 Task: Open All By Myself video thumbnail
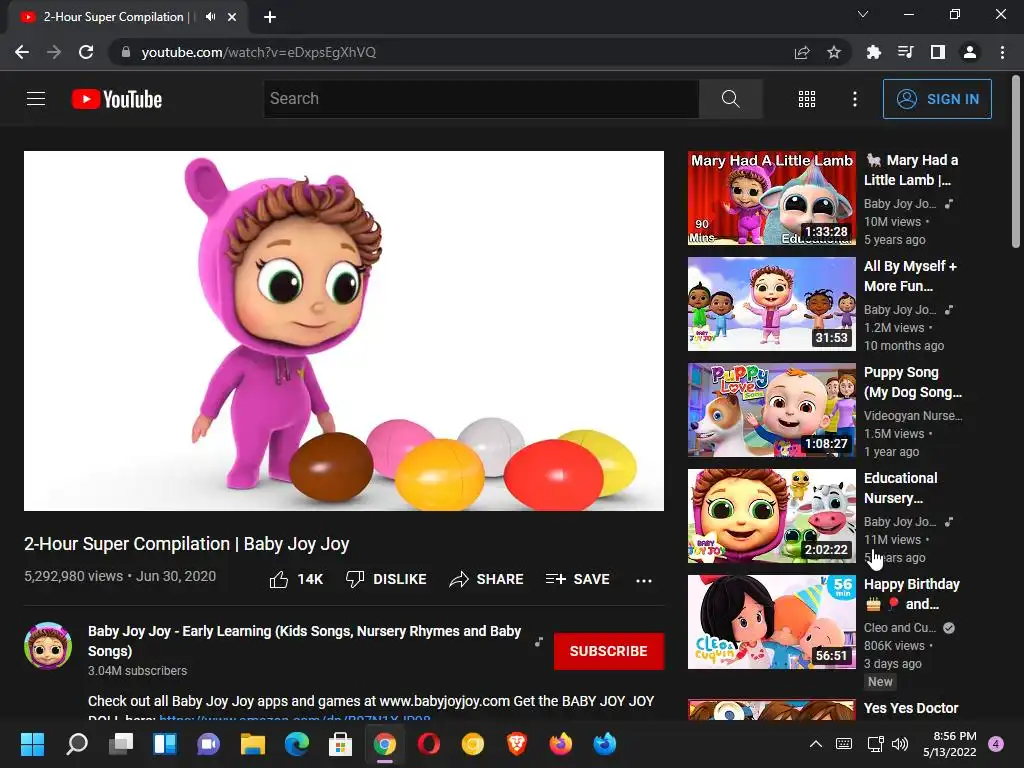click(x=771, y=304)
